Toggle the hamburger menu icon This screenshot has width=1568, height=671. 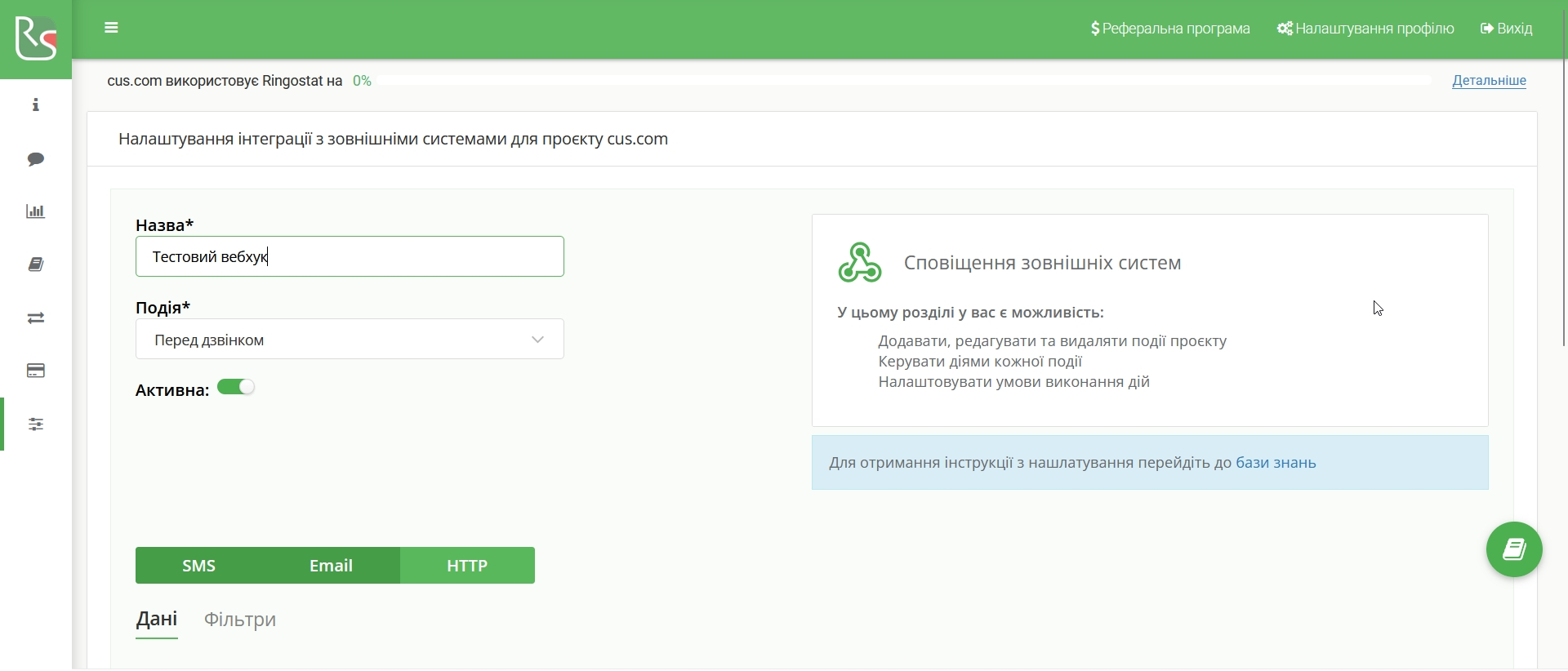coord(112,28)
